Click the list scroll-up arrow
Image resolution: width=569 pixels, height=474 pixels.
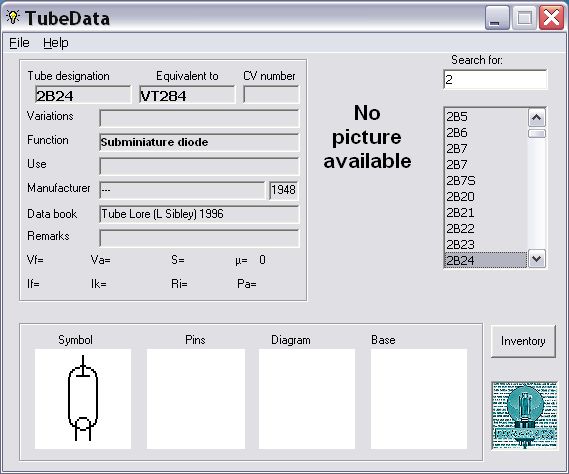(x=536, y=118)
